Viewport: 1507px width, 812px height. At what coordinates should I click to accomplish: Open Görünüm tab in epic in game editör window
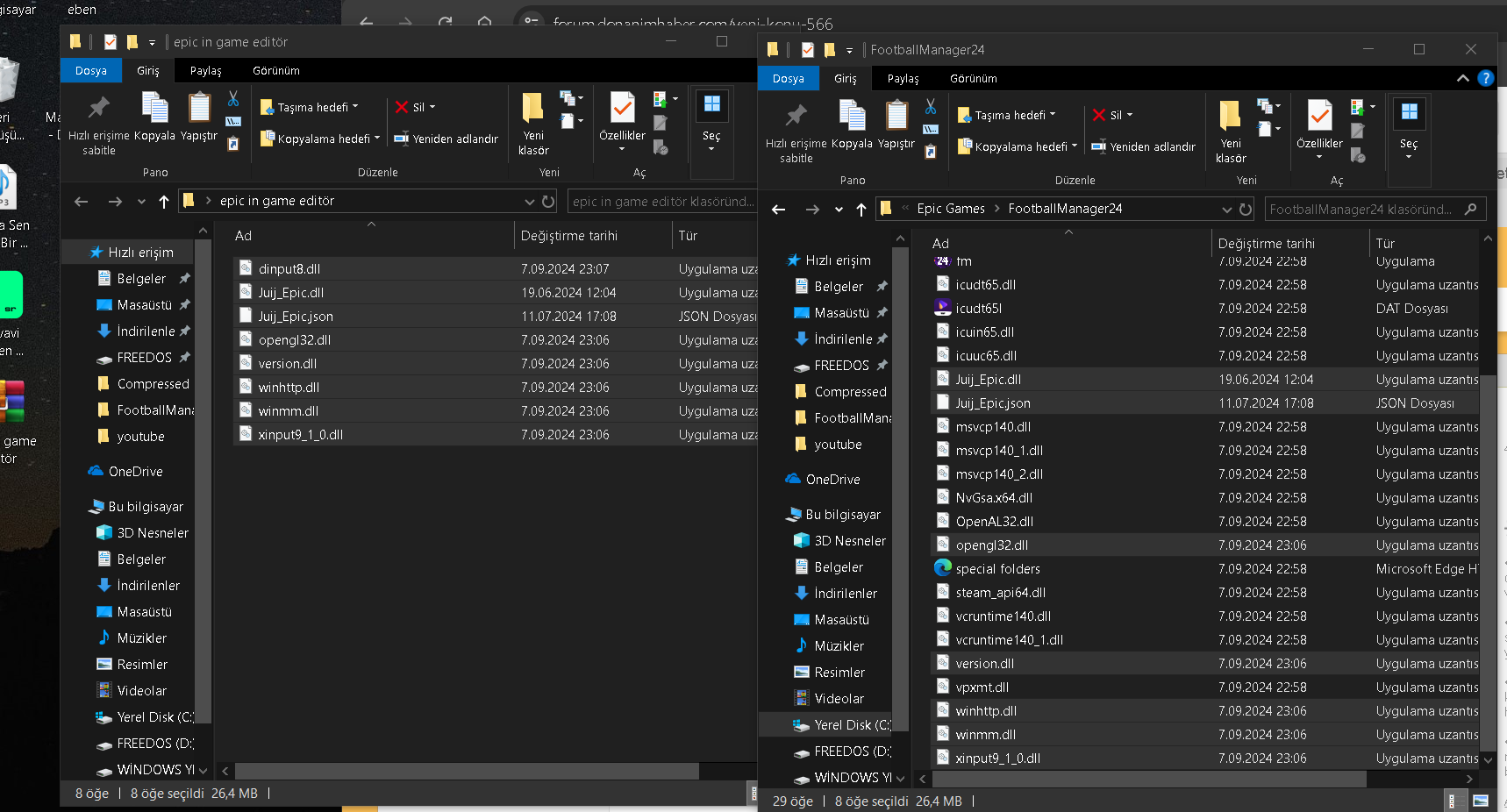[276, 70]
